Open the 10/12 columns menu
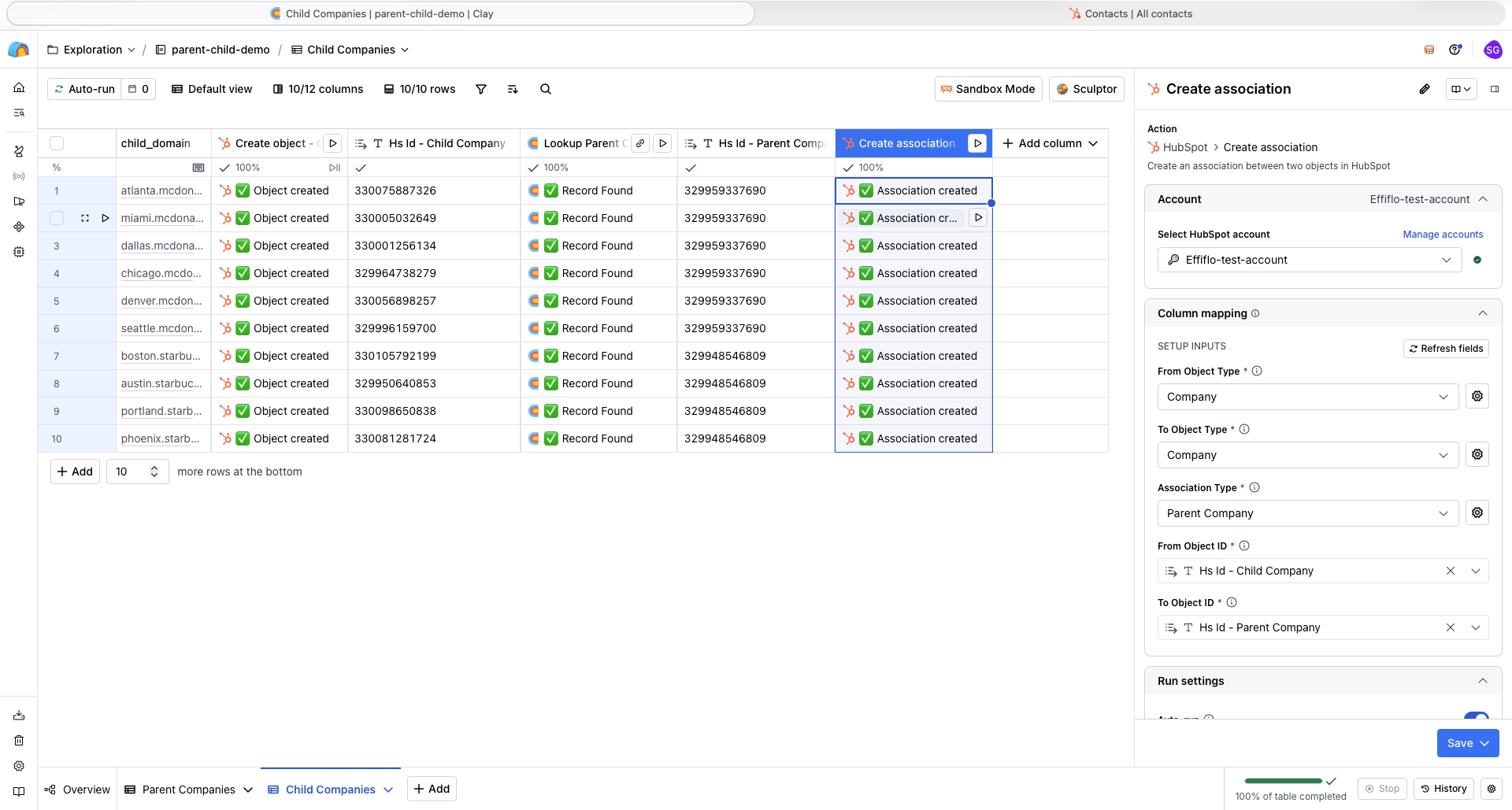1512x810 pixels. [318, 89]
